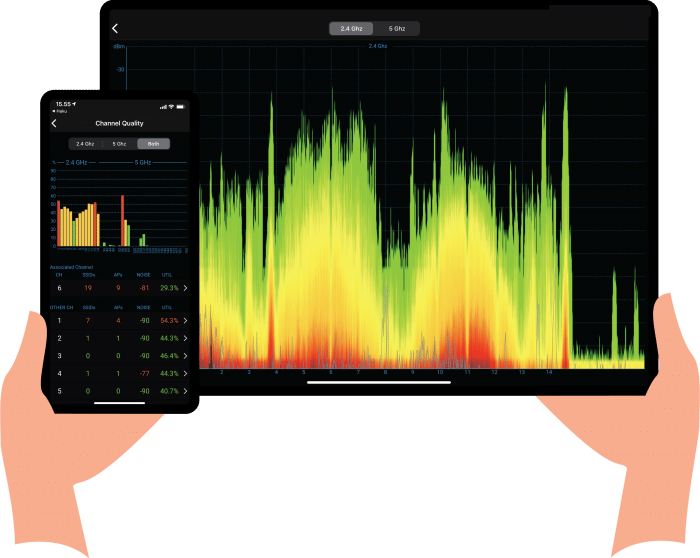
Task: Tap the cellular signal bars icon on phone
Action: [162, 104]
